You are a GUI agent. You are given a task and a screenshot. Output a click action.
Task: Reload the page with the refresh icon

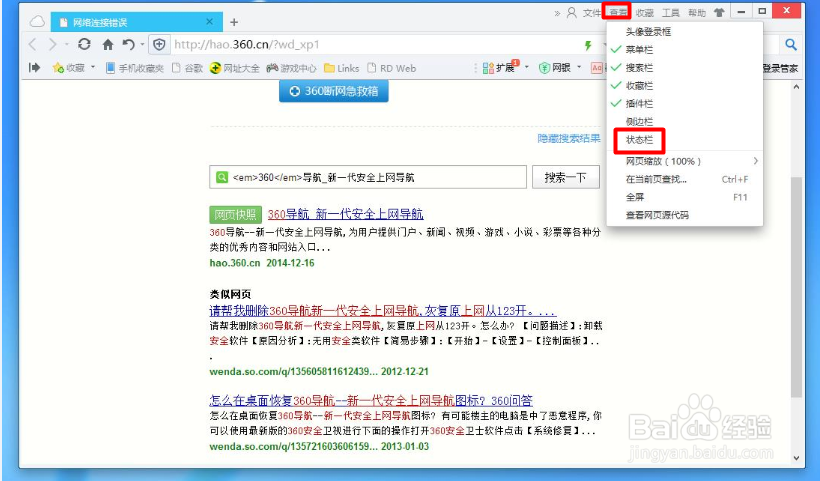(x=84, y=44)
